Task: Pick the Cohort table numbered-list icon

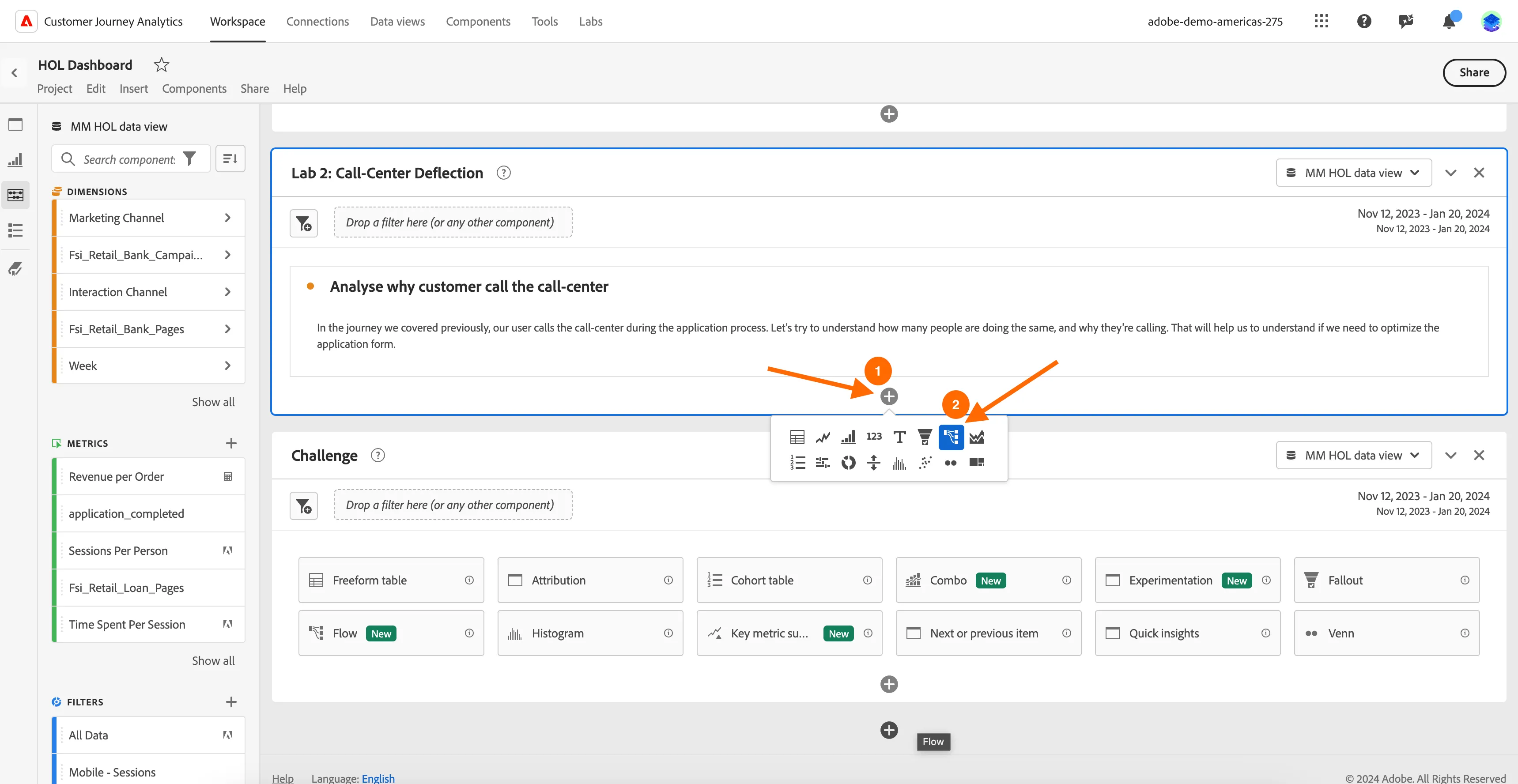Action: [x=797, y=462]
